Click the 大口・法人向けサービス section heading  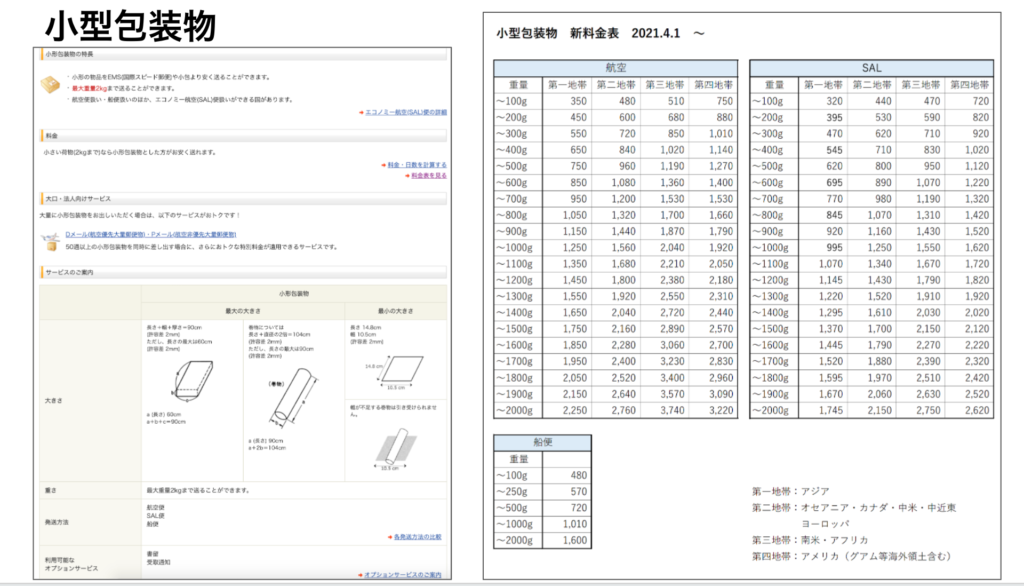click(78, 199)
